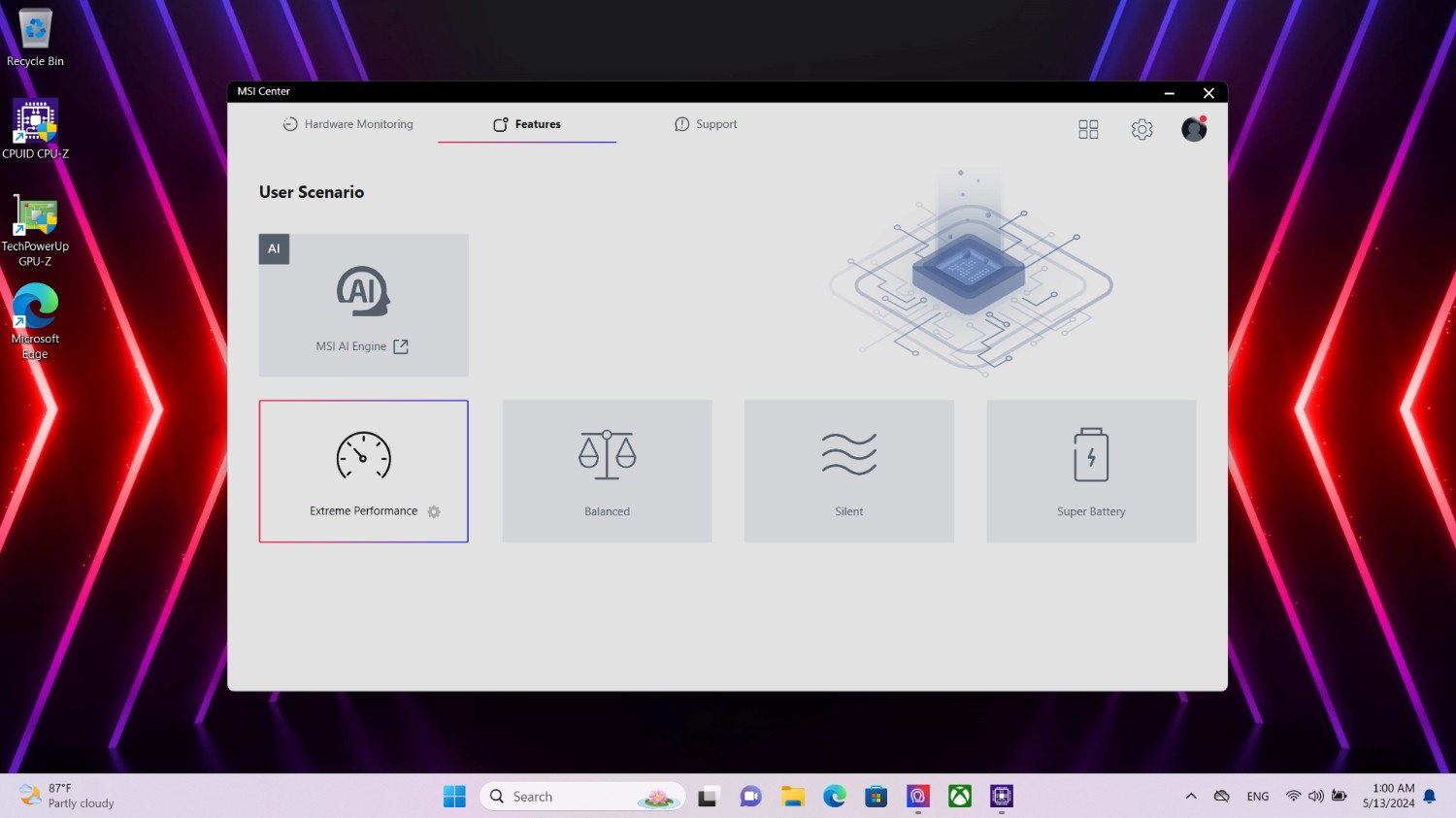Open the apps grid icon in MSI Center
Image resolution: width=1456 pixels, height=818 pixels.
click(1088, 129)
